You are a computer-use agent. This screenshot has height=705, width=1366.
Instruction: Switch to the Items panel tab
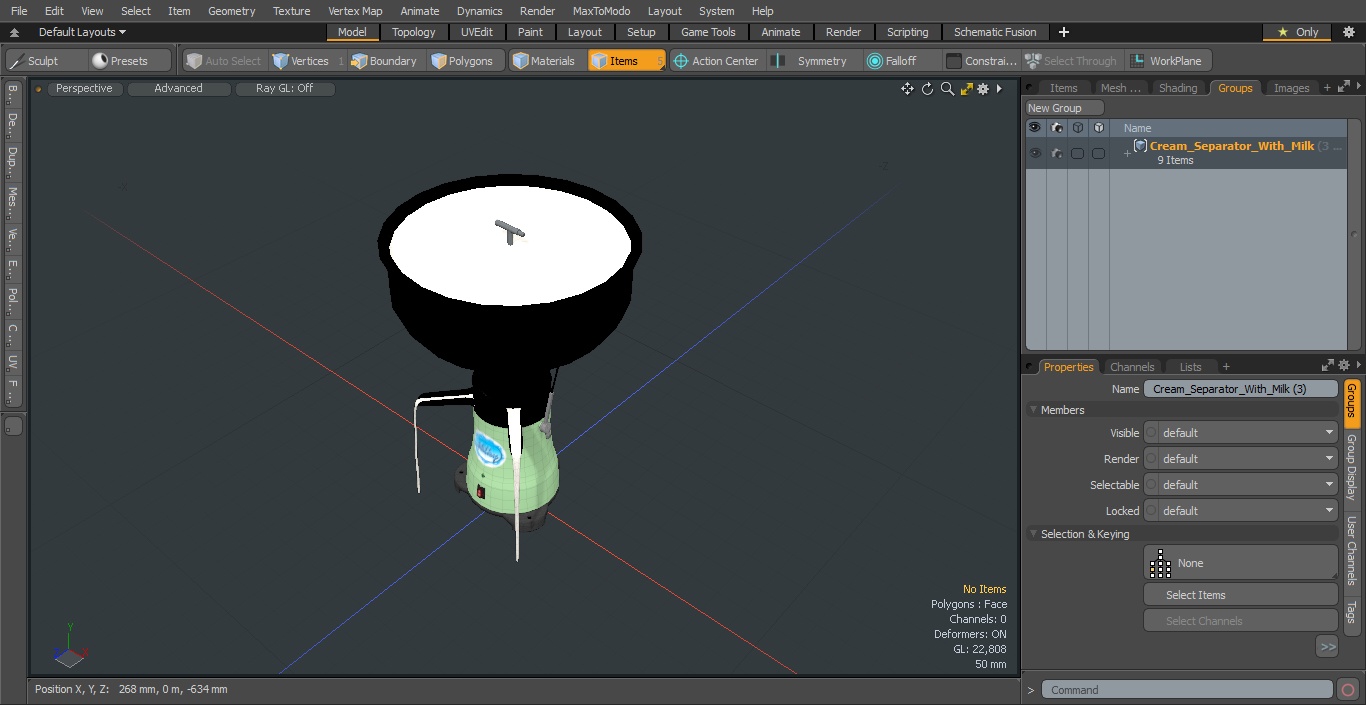click(x=1063, y=88)
